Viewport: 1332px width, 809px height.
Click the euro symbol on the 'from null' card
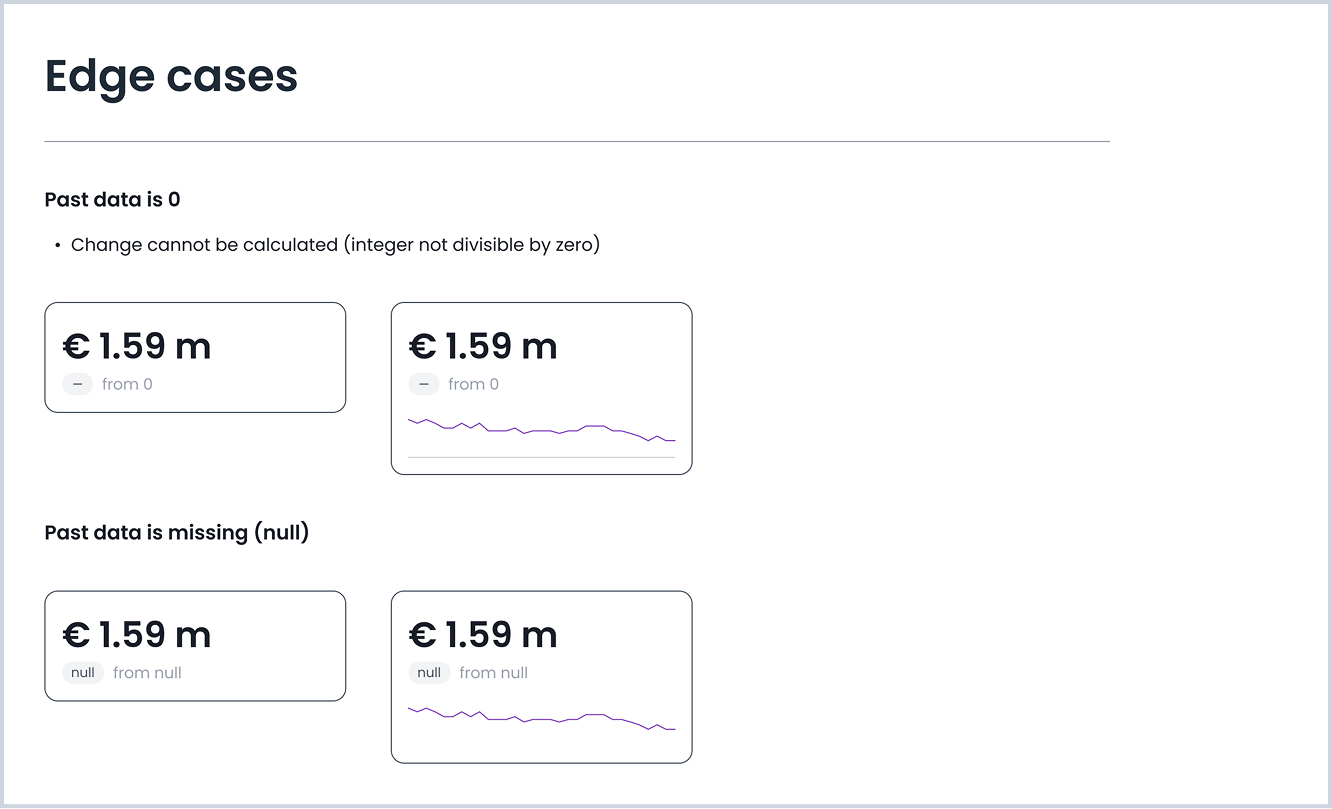[75, 634]
